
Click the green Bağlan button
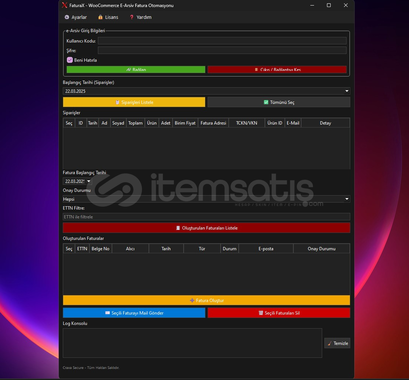[136, 69]
